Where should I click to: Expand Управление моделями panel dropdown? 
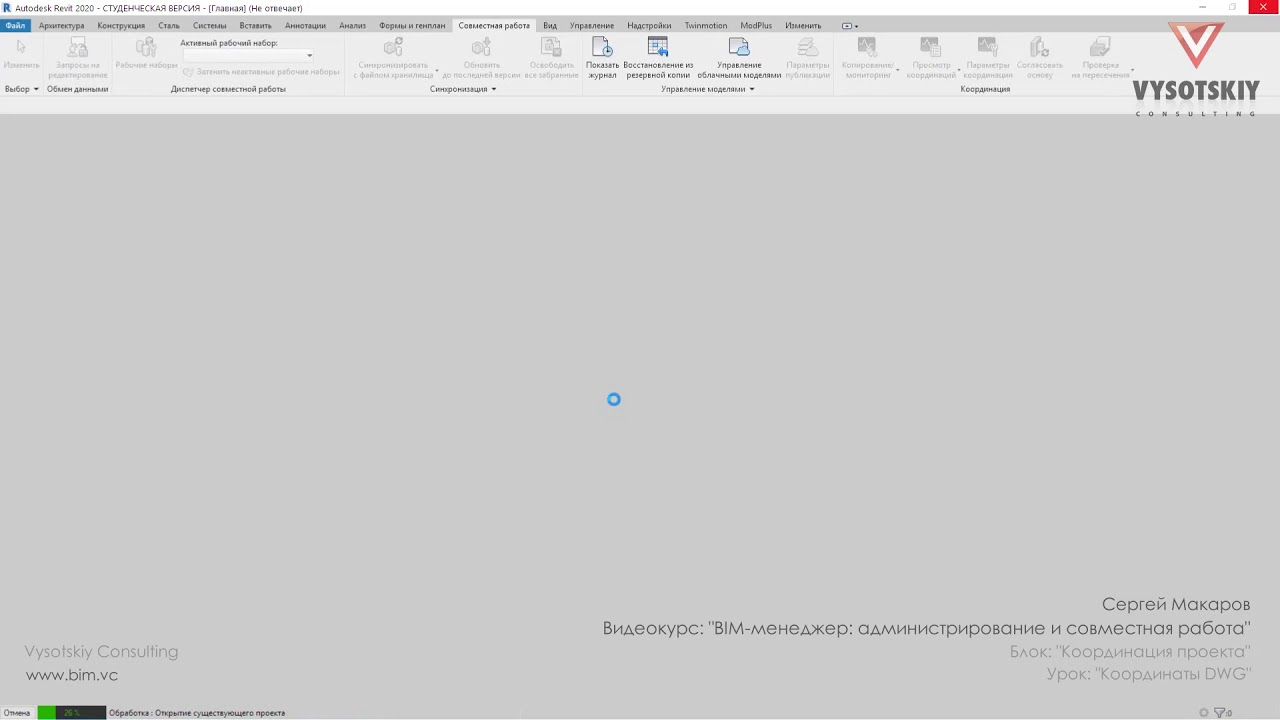[708, 89]
